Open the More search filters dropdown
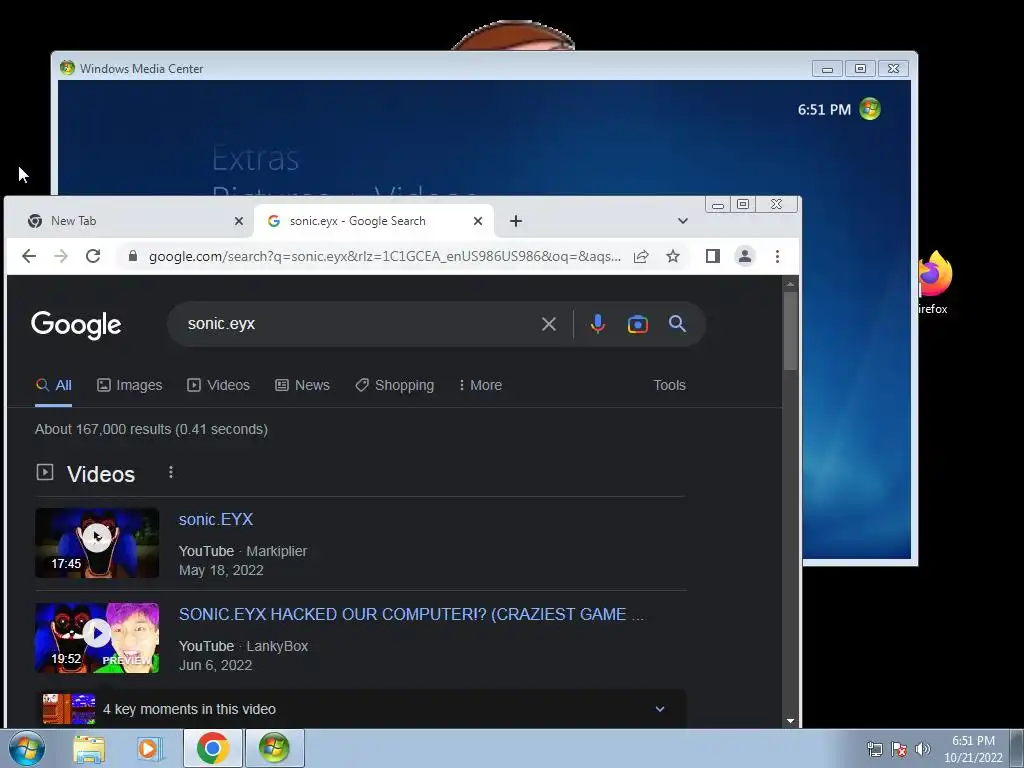1024x768 pixels. 480,385
